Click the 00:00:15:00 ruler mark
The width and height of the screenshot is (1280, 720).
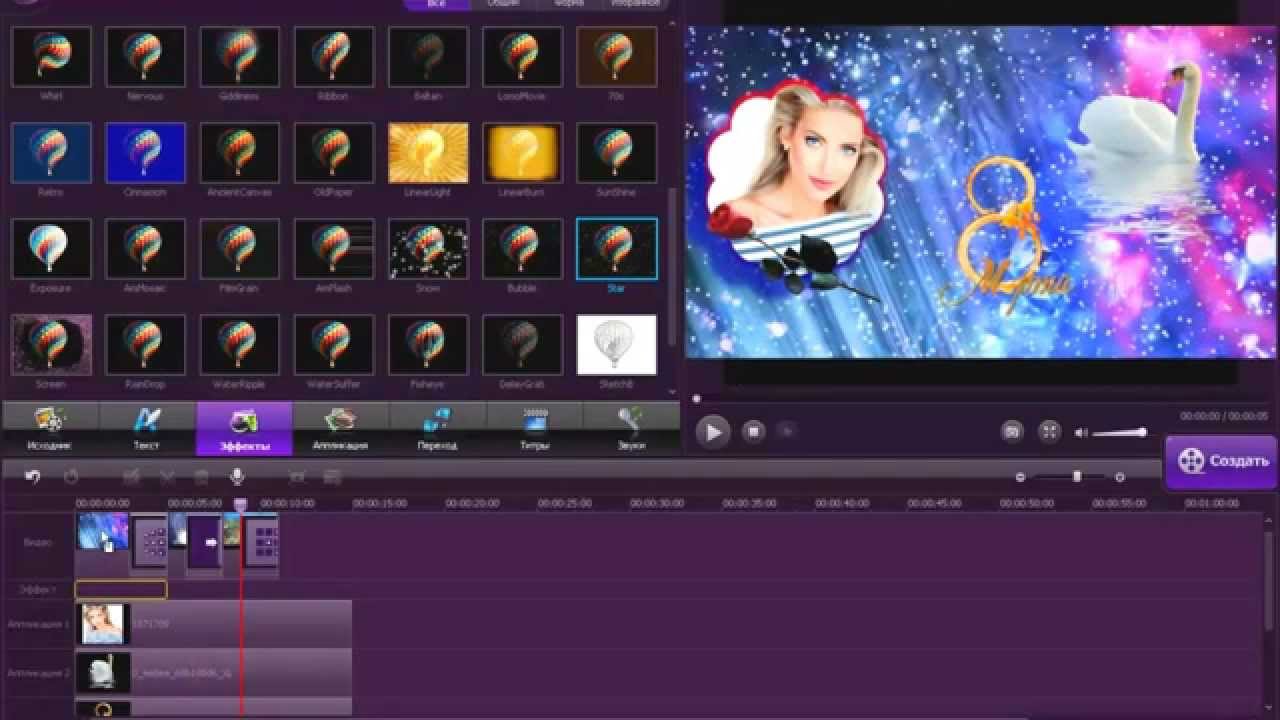coord(380,504)
